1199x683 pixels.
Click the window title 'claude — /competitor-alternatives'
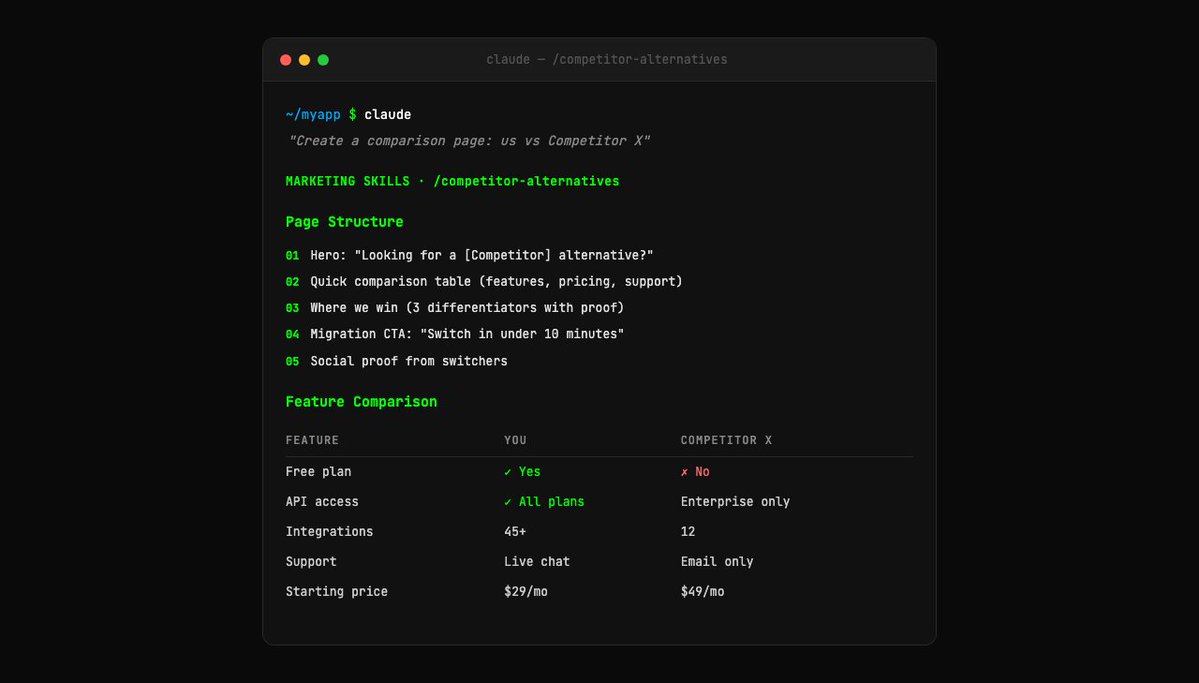tap(606, 60)
